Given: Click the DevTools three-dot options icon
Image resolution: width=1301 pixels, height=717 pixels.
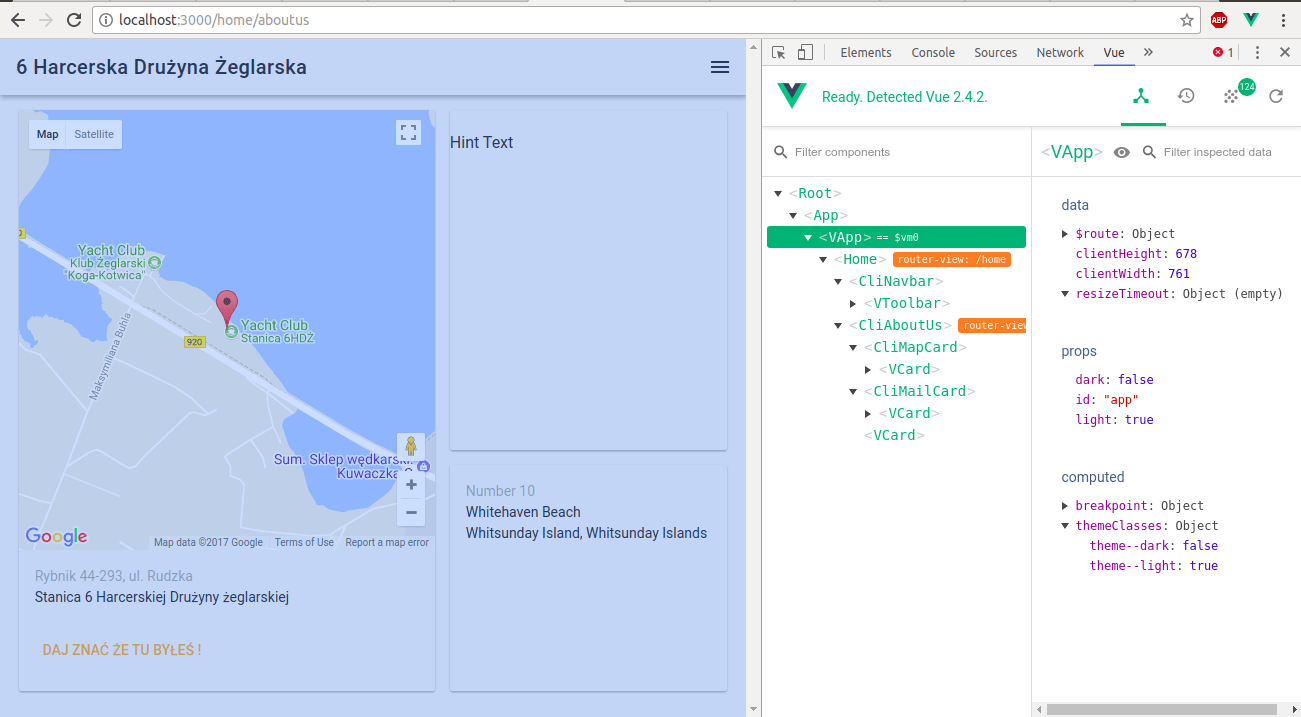Looking at the screenshot, I should pos(1257,52).
